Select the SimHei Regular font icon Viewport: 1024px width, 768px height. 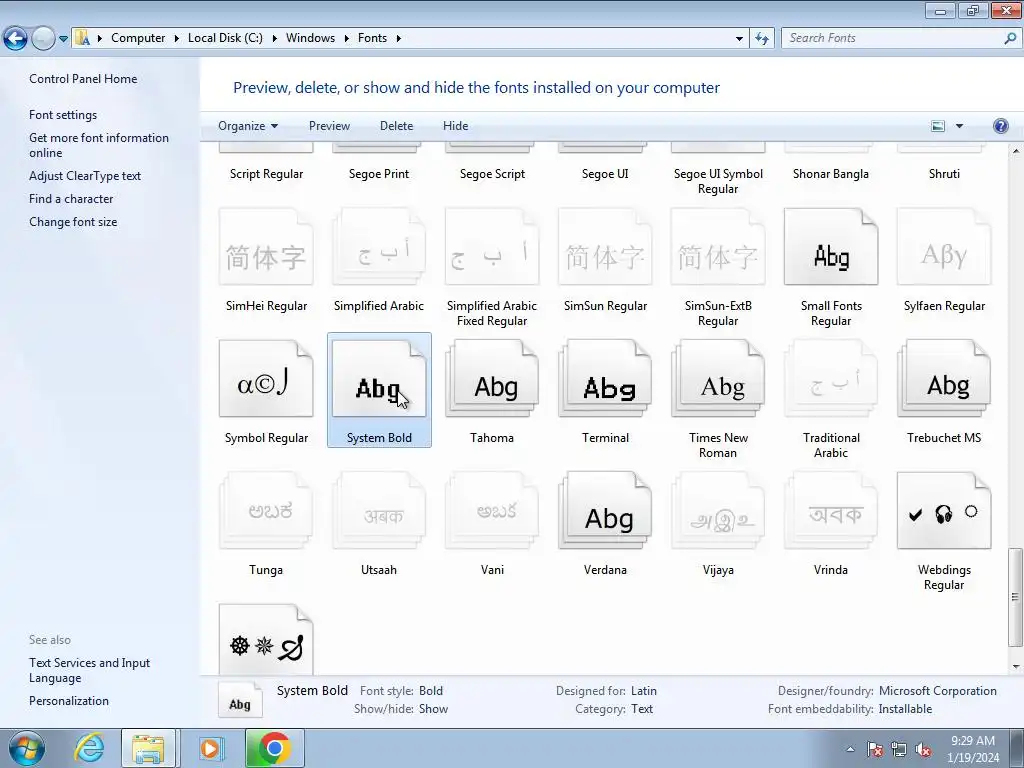(x=266, y=247)
